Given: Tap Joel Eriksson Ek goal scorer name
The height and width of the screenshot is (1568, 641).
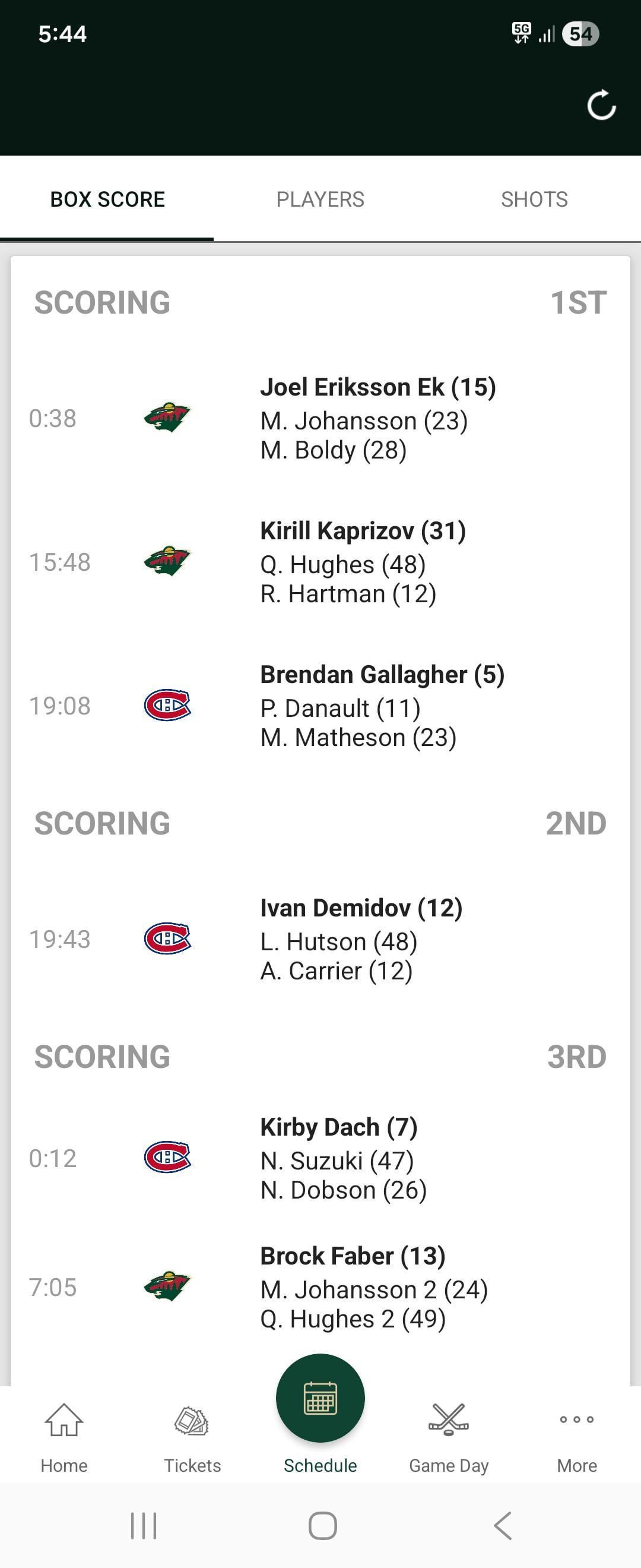Looking at the screenshot, I should coord(377,387).
